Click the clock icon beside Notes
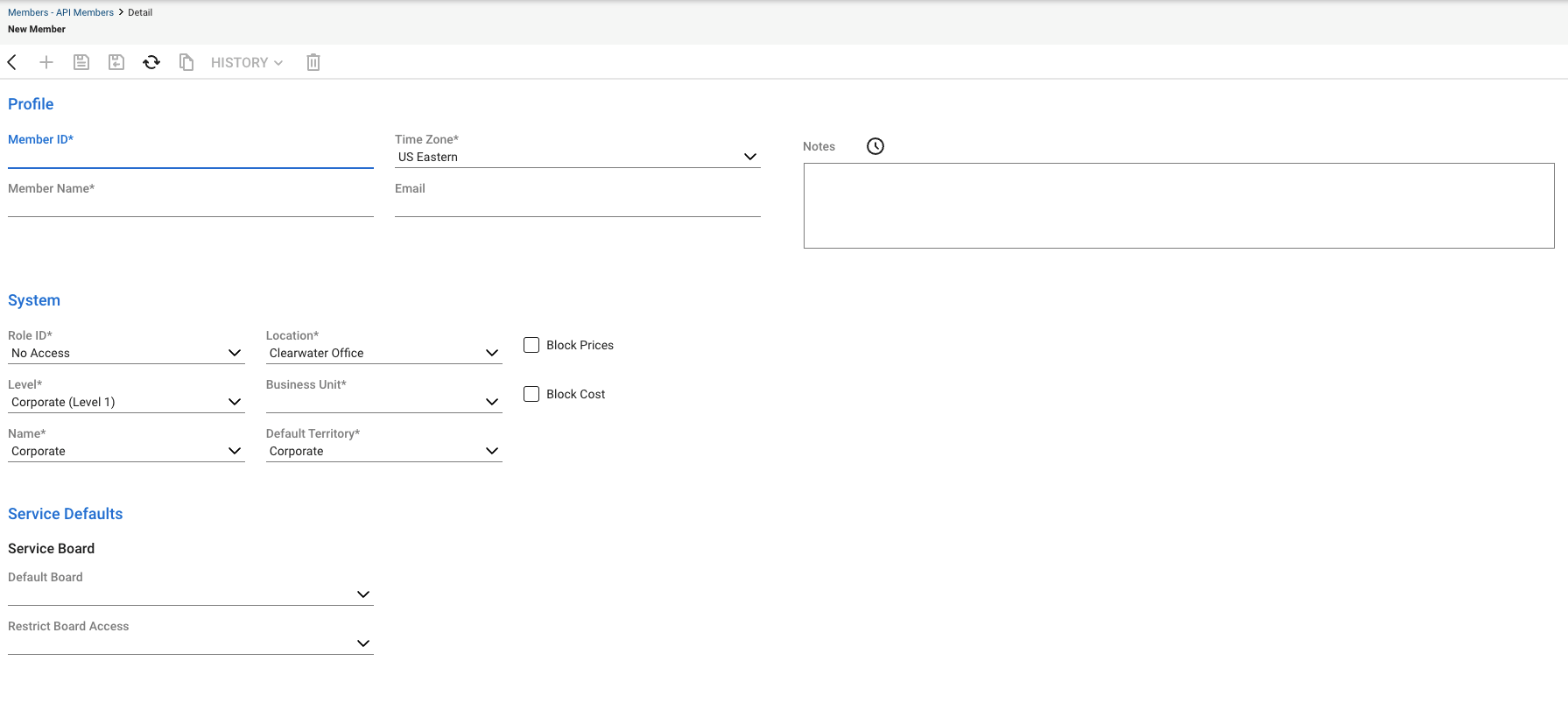Viewport: 1568px width, 717px height. (875, 146)
